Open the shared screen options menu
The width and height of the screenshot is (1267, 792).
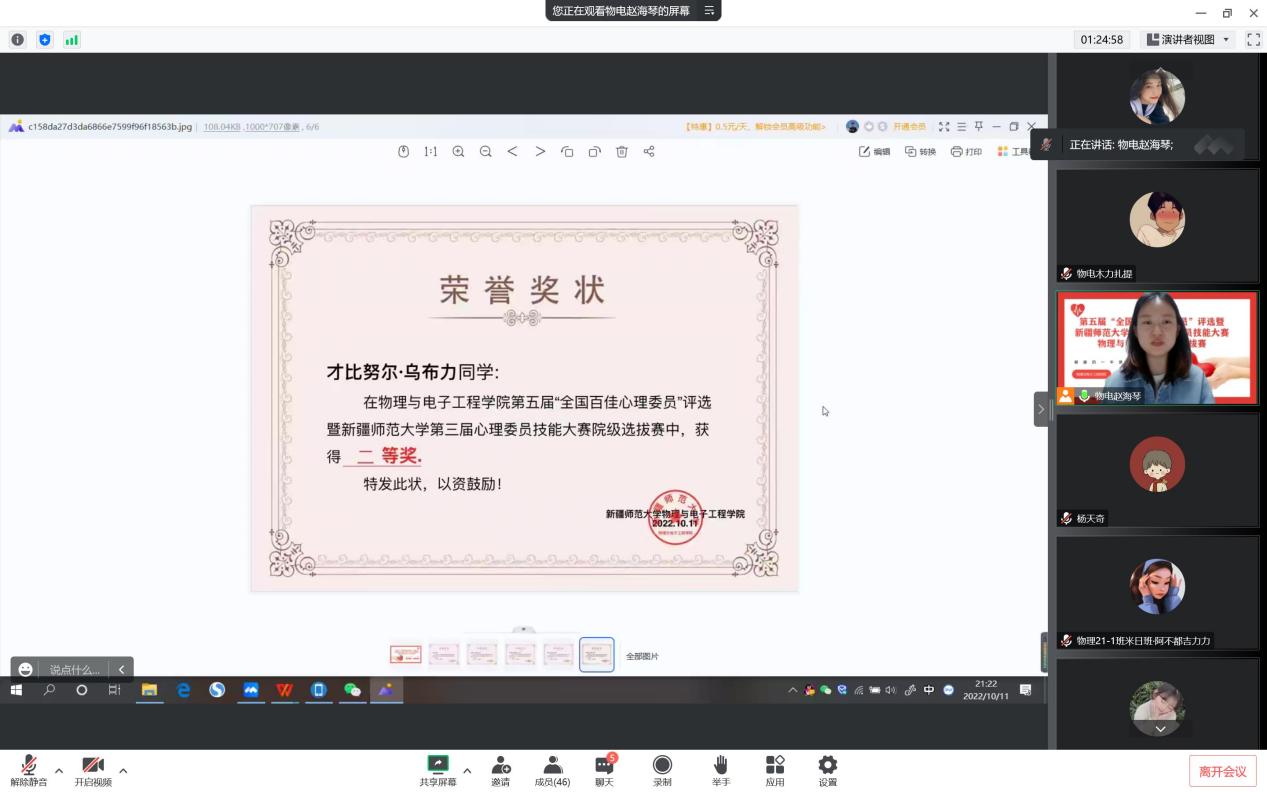709,11
